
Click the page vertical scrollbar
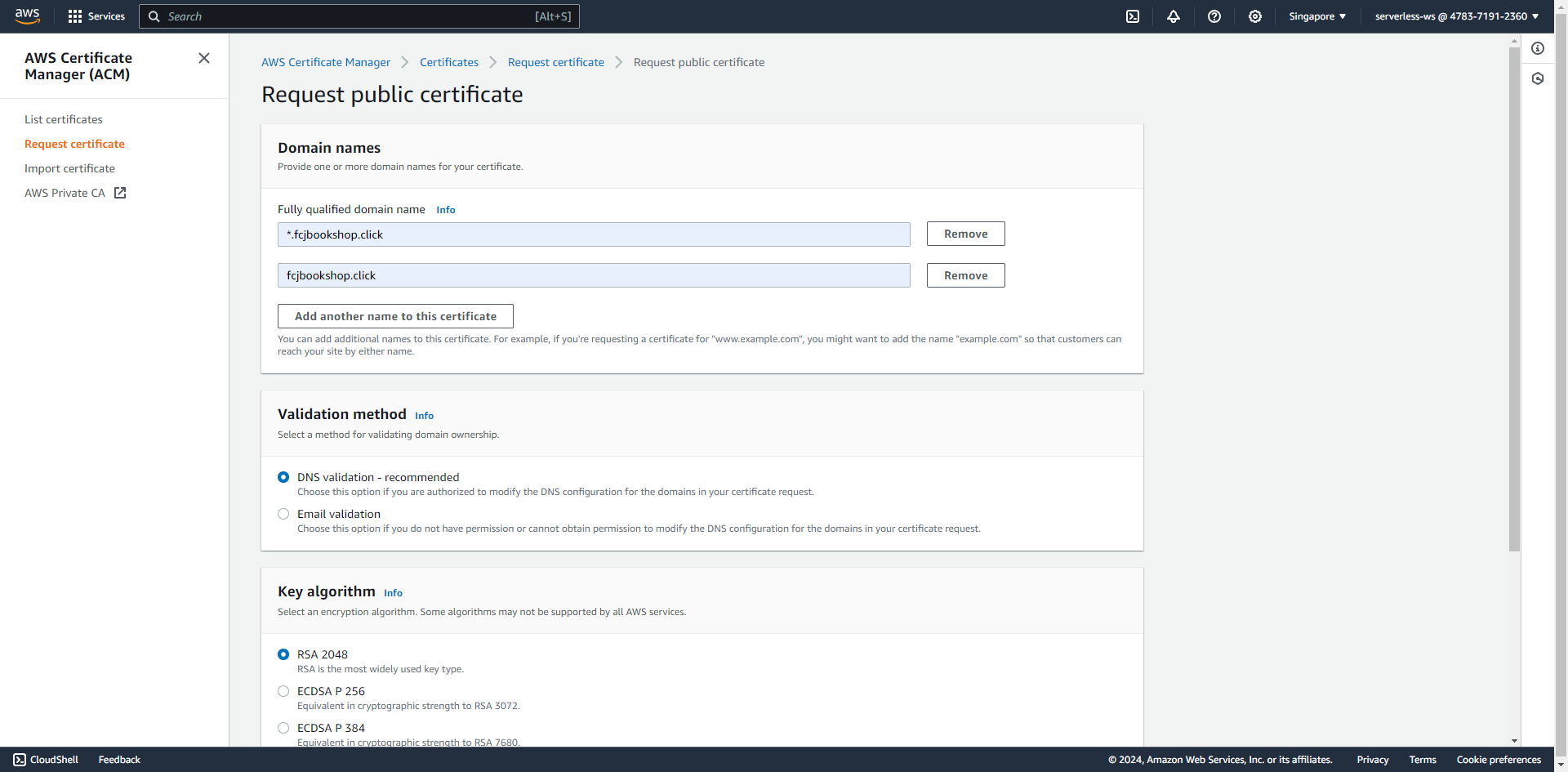click(x=1514, y=298)
